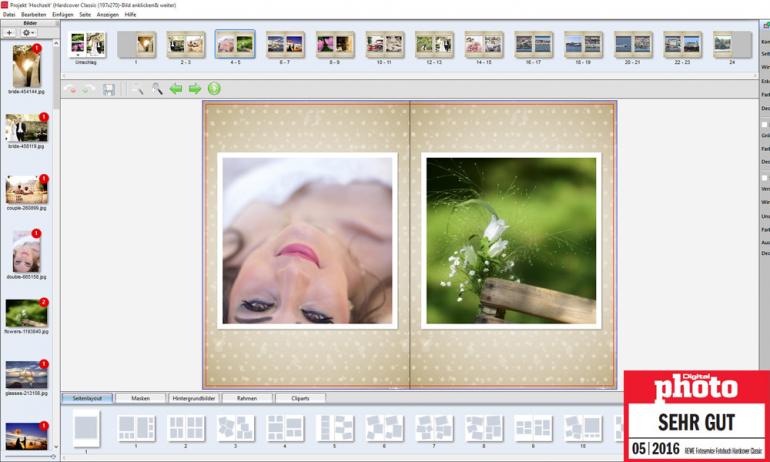This screenshot has width=770, height=462.
Task: Click the zoom in magnifier icon
Action: coord(157,89)
